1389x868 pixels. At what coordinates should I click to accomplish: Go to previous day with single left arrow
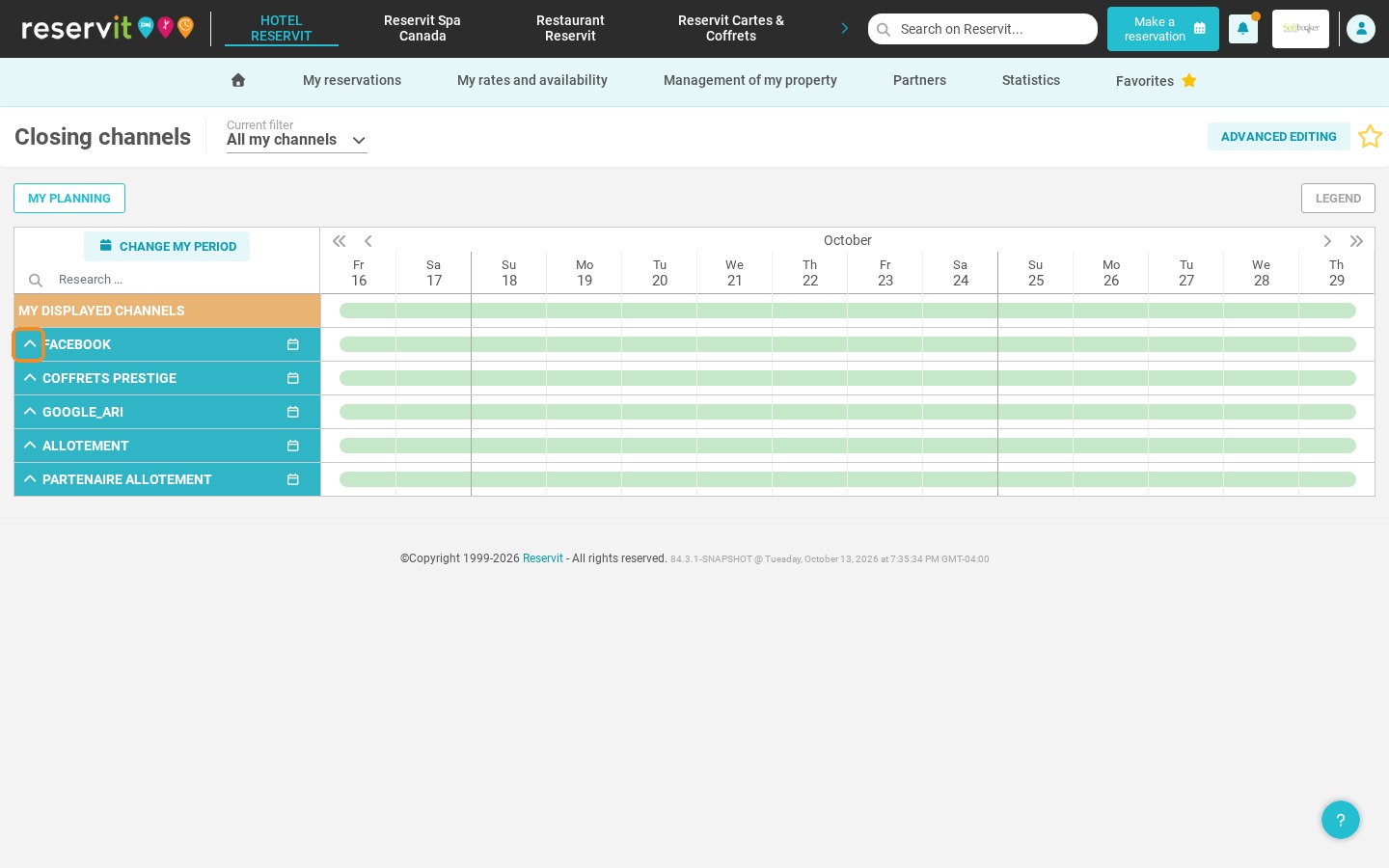(x=368, y=241)
